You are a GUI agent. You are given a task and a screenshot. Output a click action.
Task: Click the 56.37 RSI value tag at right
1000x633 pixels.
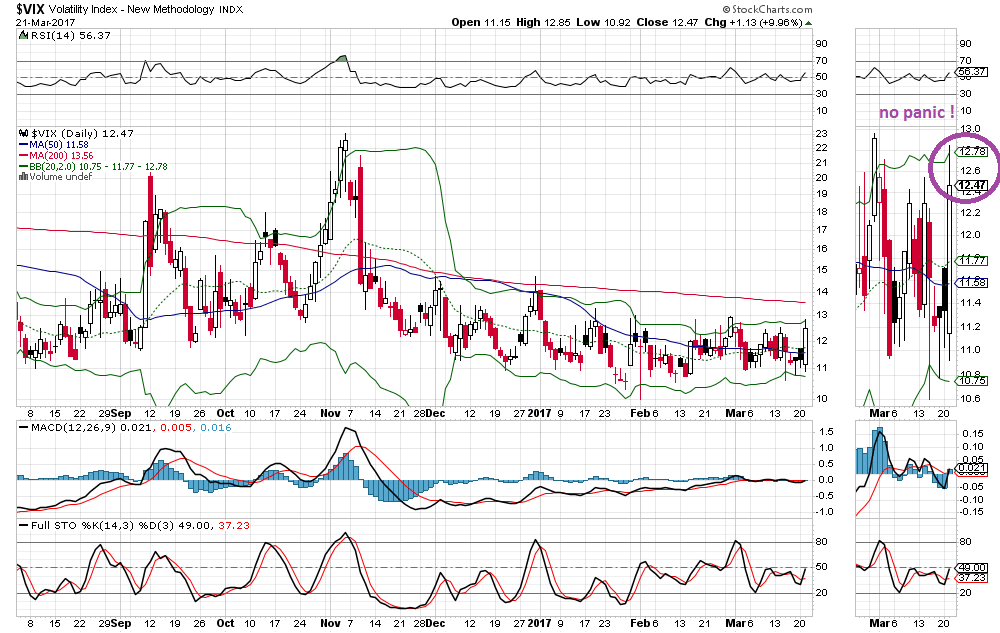pos(972,72)
